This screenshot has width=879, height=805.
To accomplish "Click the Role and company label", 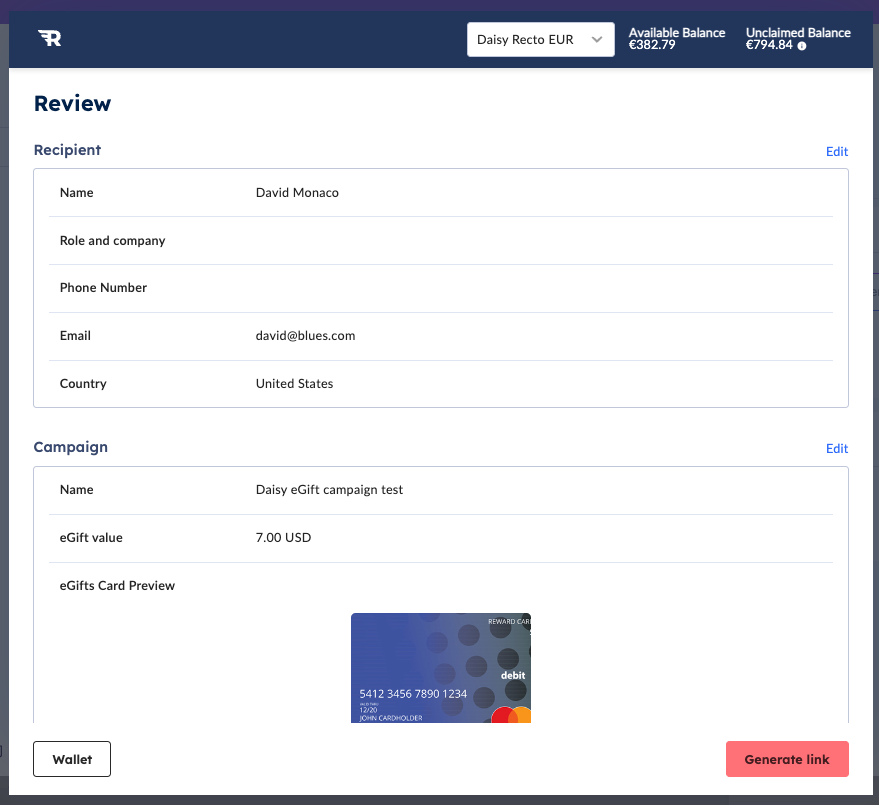I will [113, 240].
